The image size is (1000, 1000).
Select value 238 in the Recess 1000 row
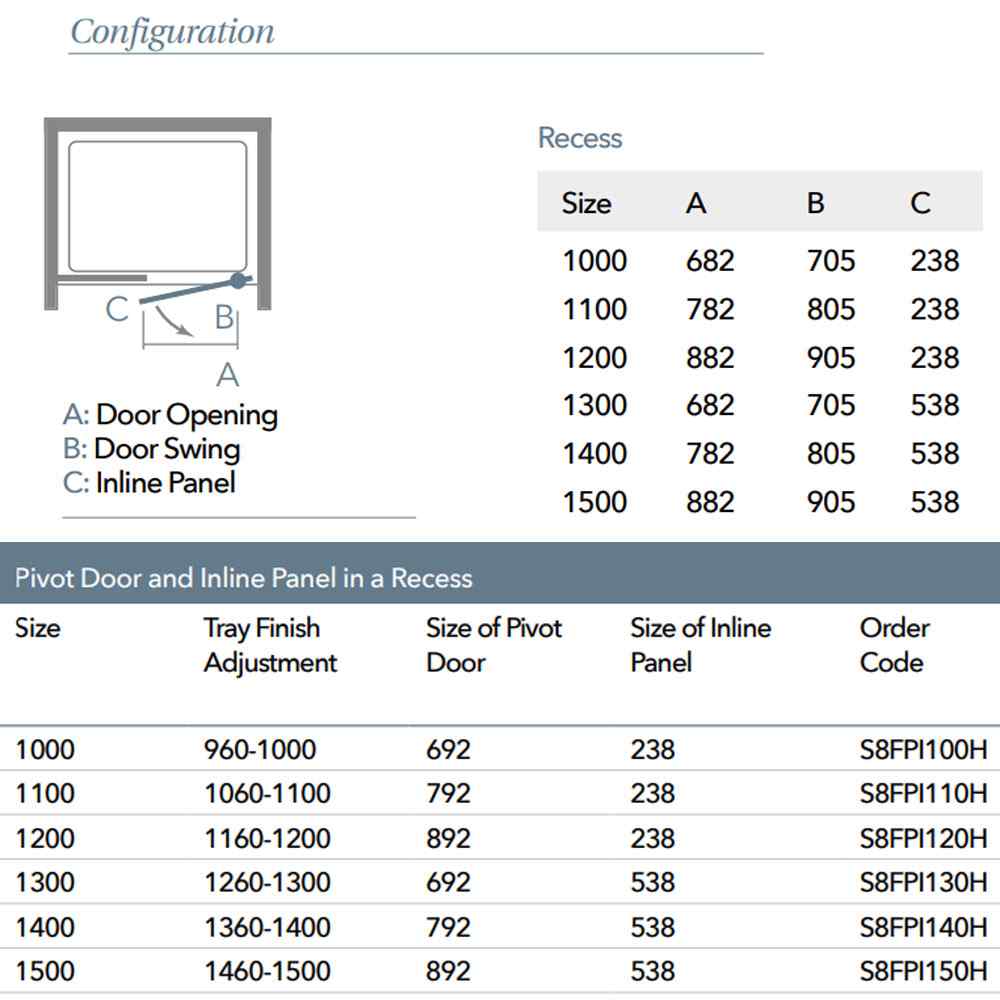(x=935, y=261)
